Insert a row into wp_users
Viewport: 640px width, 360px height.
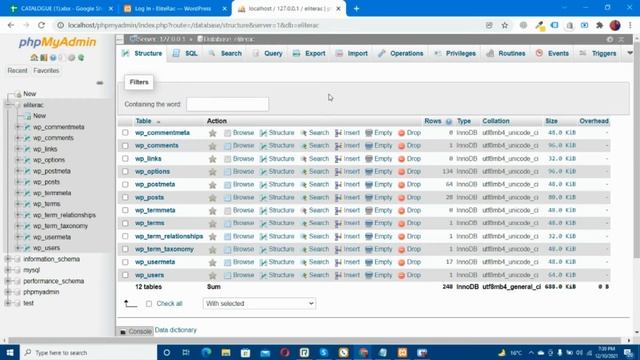(x=347, y=275)
